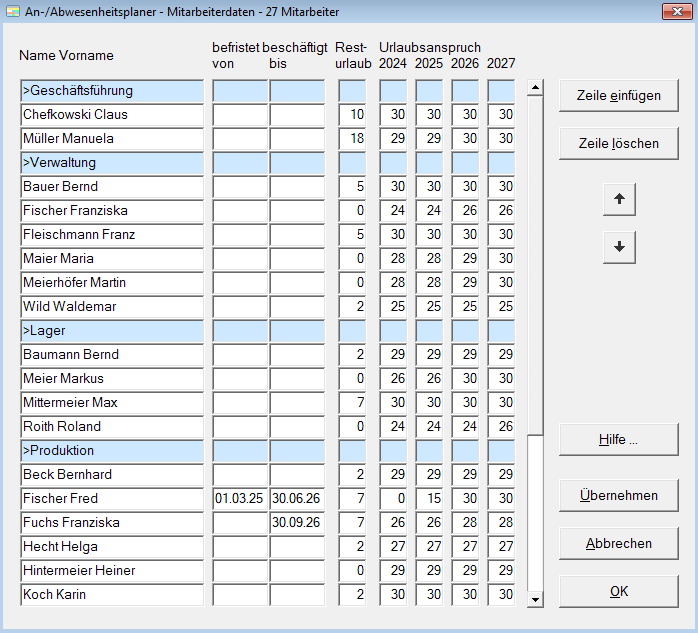Click Beck Bernhard's 2026 vacation value 29

465,475
